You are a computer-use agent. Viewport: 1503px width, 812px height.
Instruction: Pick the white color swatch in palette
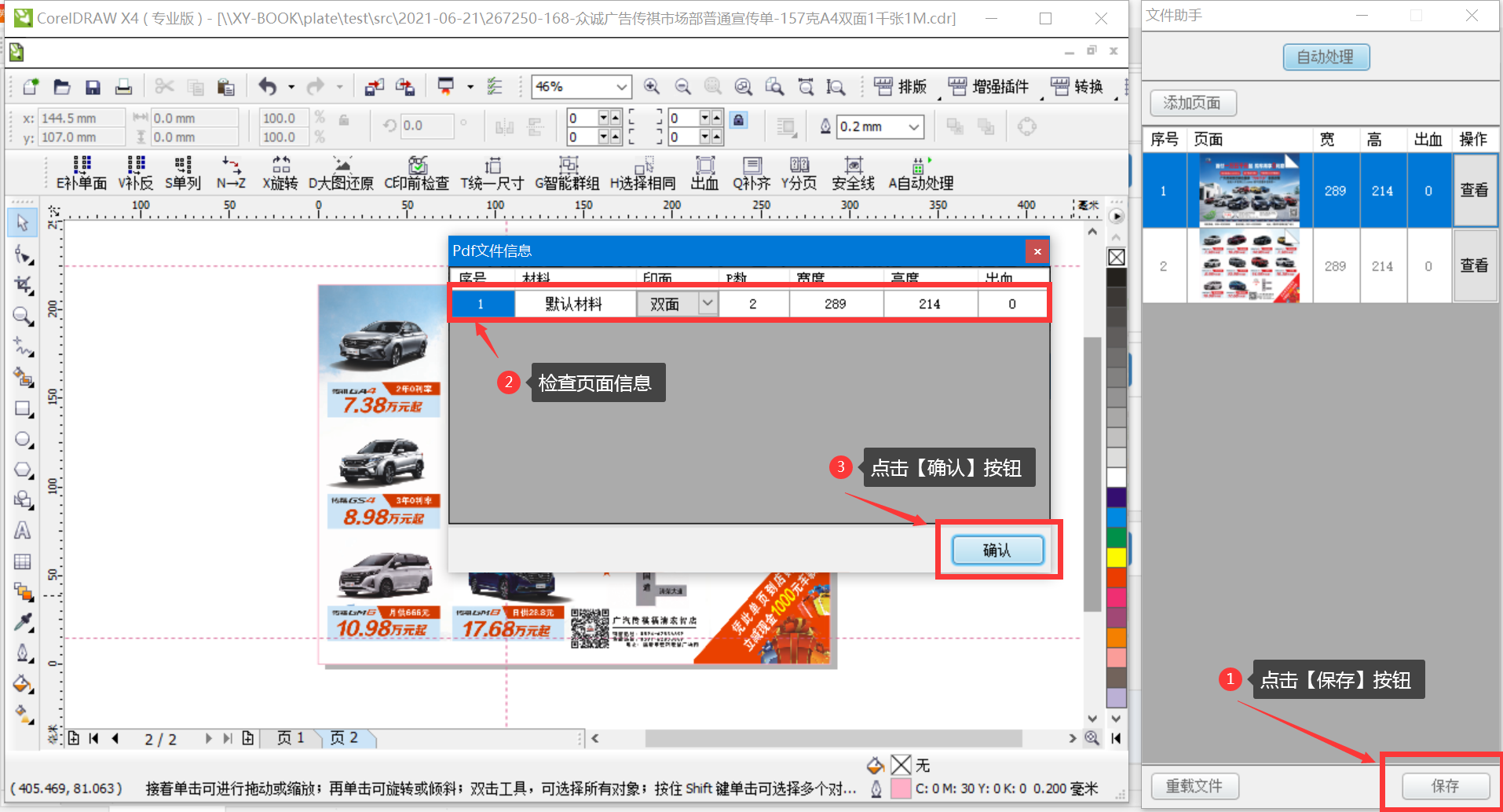click(x=1116, y=477)
